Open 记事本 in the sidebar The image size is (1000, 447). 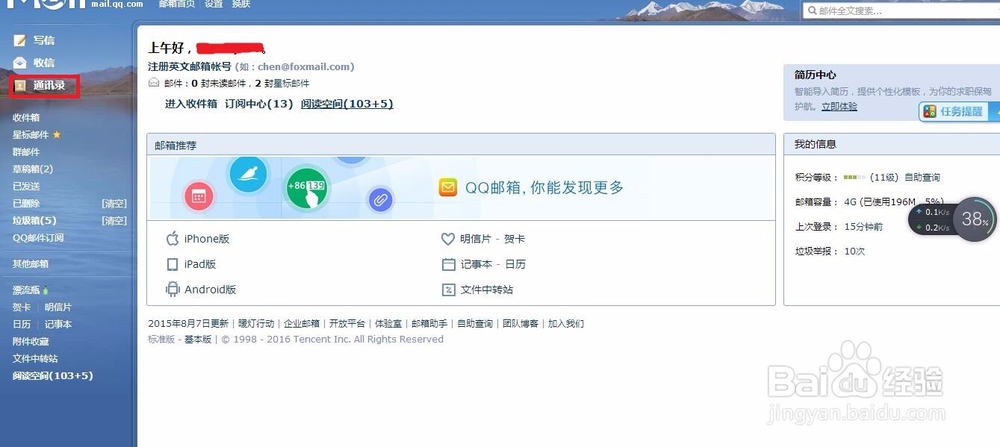pos(58,324)
